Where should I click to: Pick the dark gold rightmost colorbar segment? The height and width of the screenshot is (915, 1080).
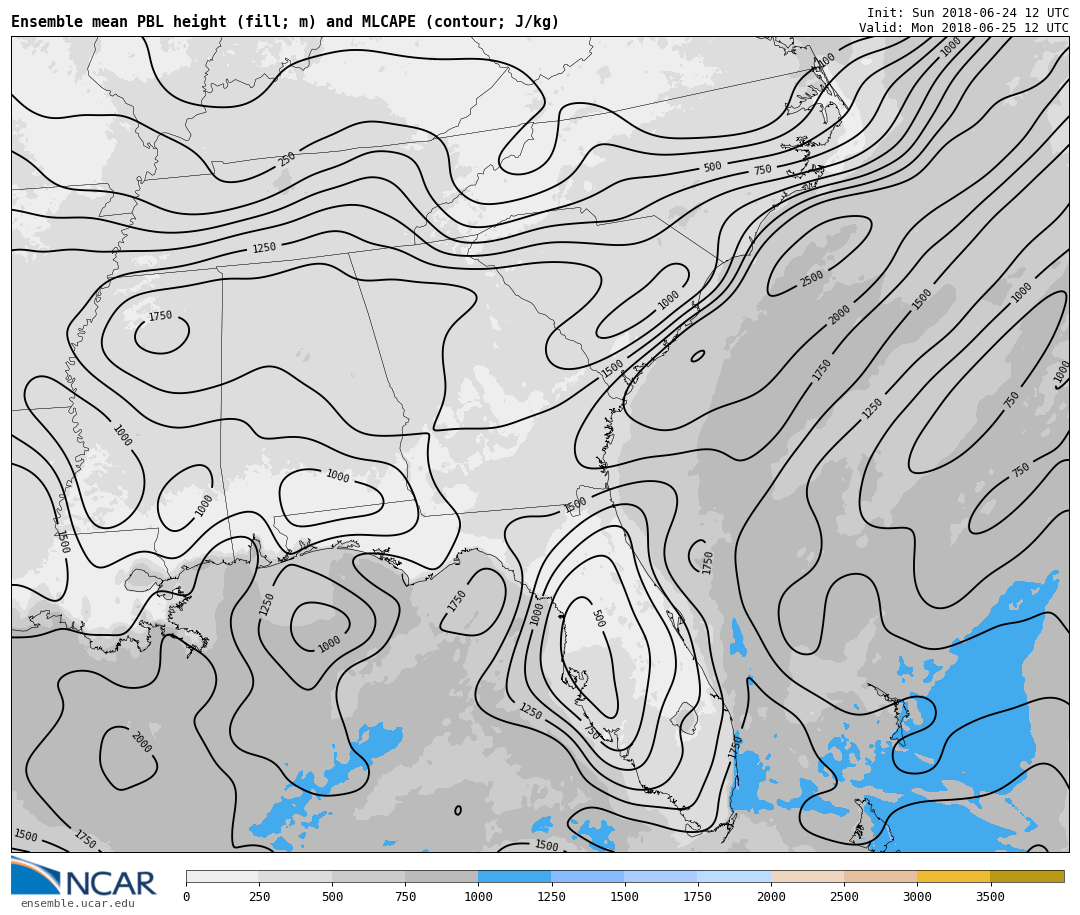1027,876
